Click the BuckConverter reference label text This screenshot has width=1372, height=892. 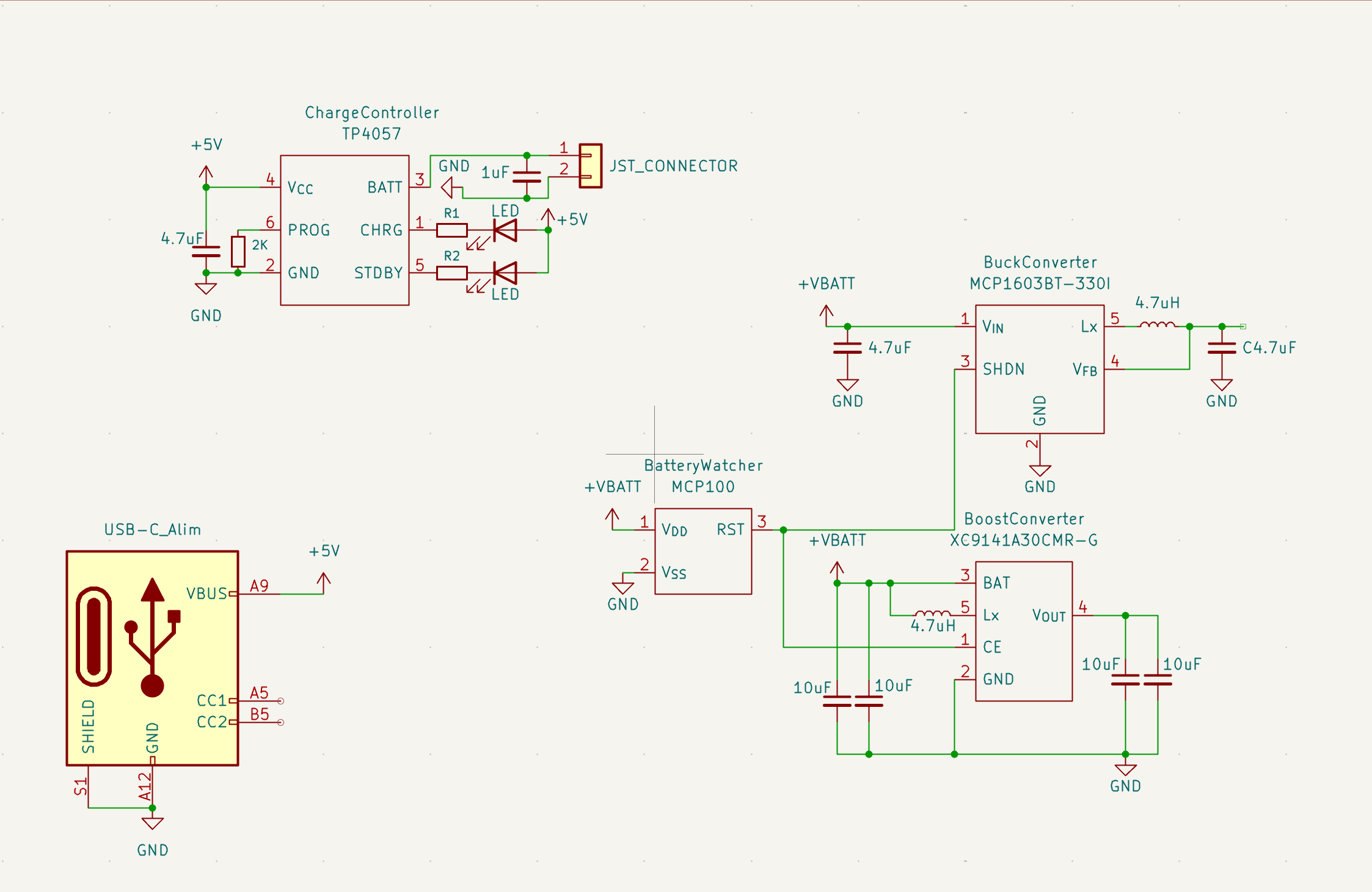pyautogui.click(x=1040, y=263)
